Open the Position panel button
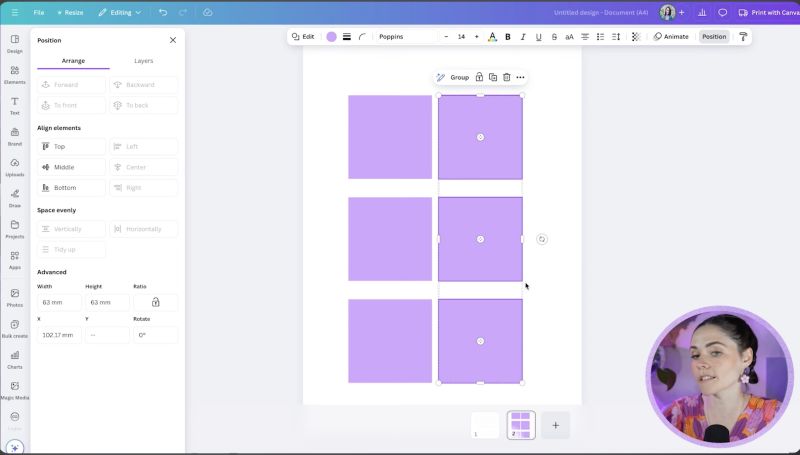The width and height of the screenshot is (800, 455). point(714,37)
